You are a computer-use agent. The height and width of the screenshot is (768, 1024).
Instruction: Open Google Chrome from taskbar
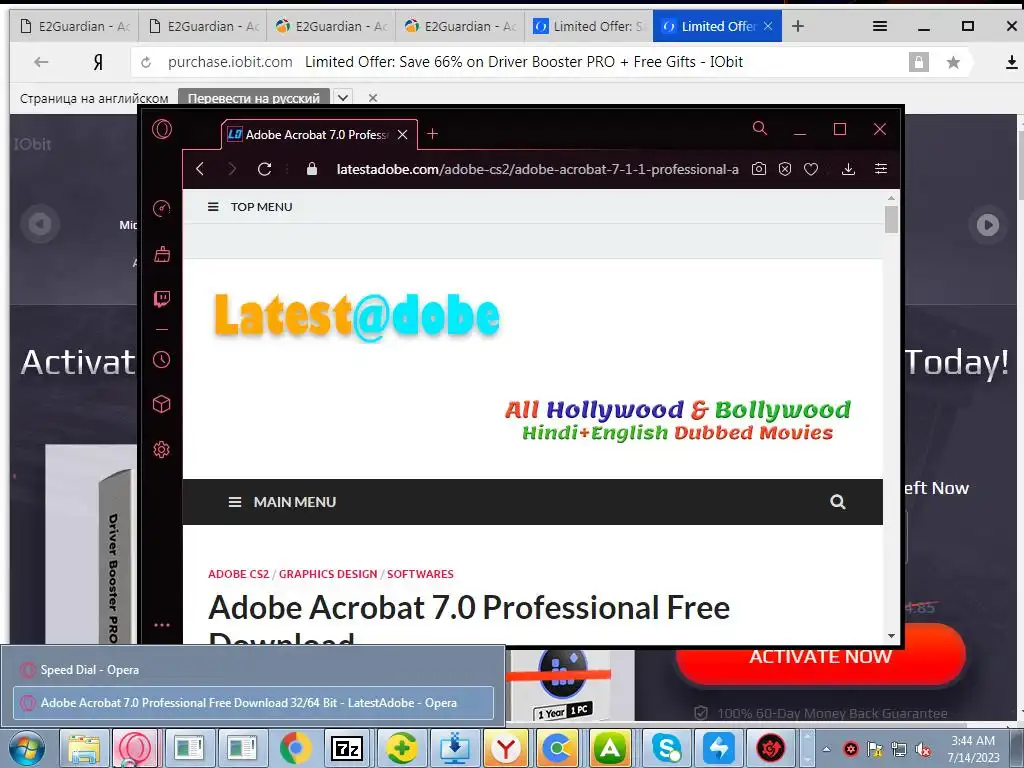tap(295, 748)
